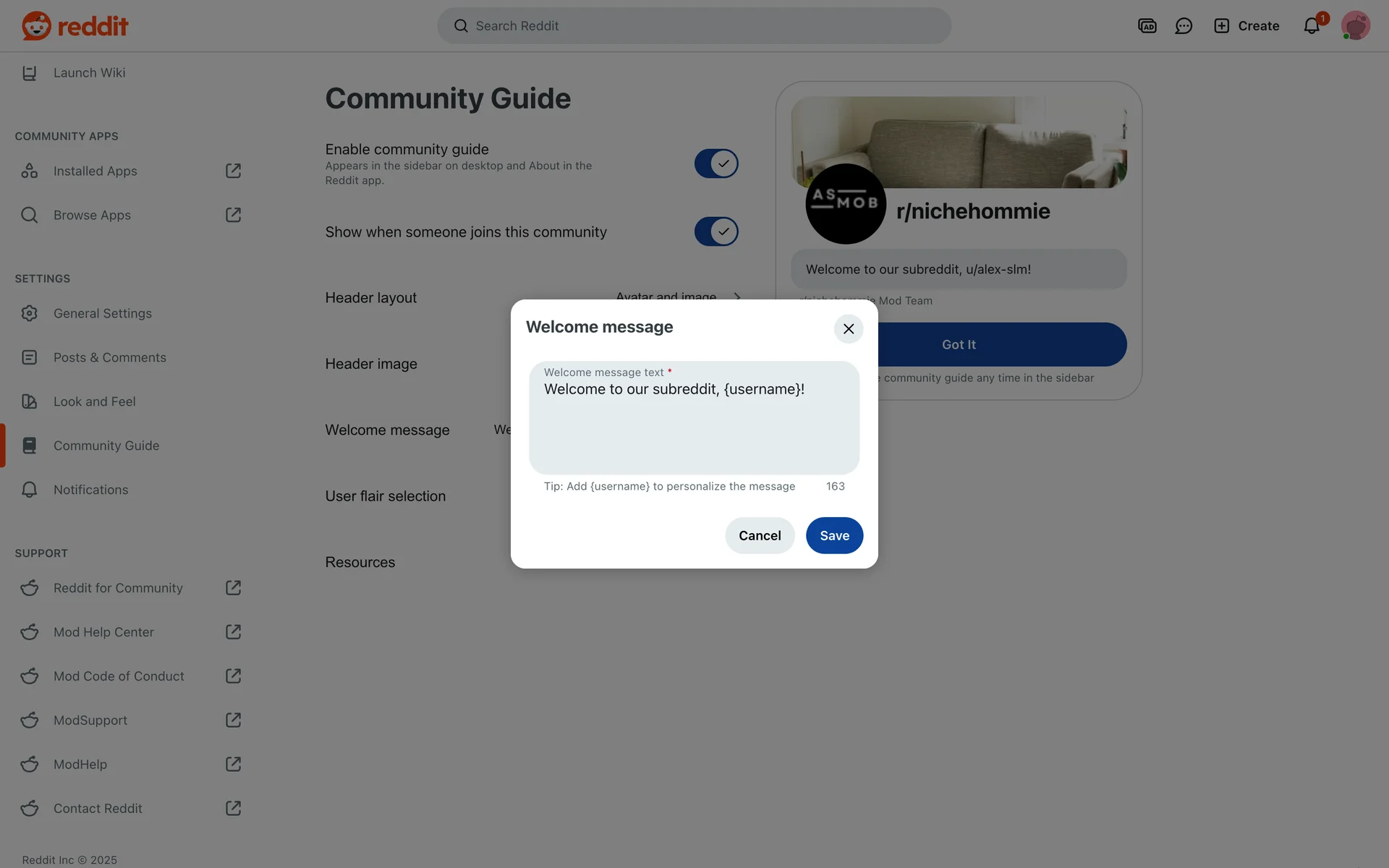Click the General Settings gear icon
Viewport: 1389px width, 868px height.
click(29, 313)
